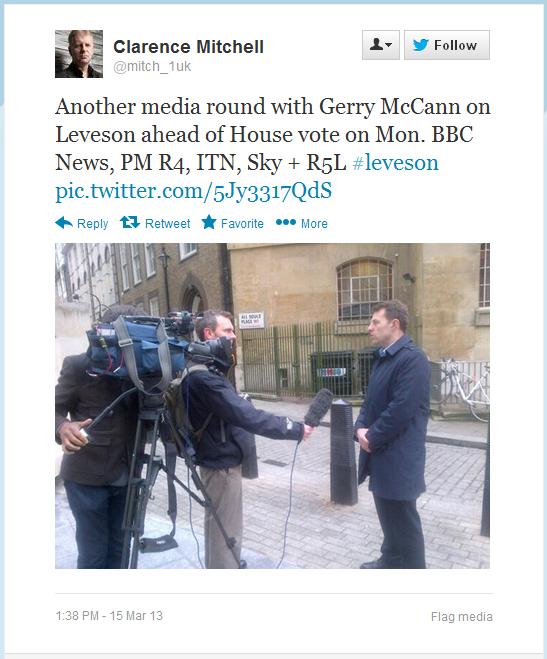Click the @mitch_1uk handle
The height and width of the screenshot is (659, 547).
click(152, 66)
